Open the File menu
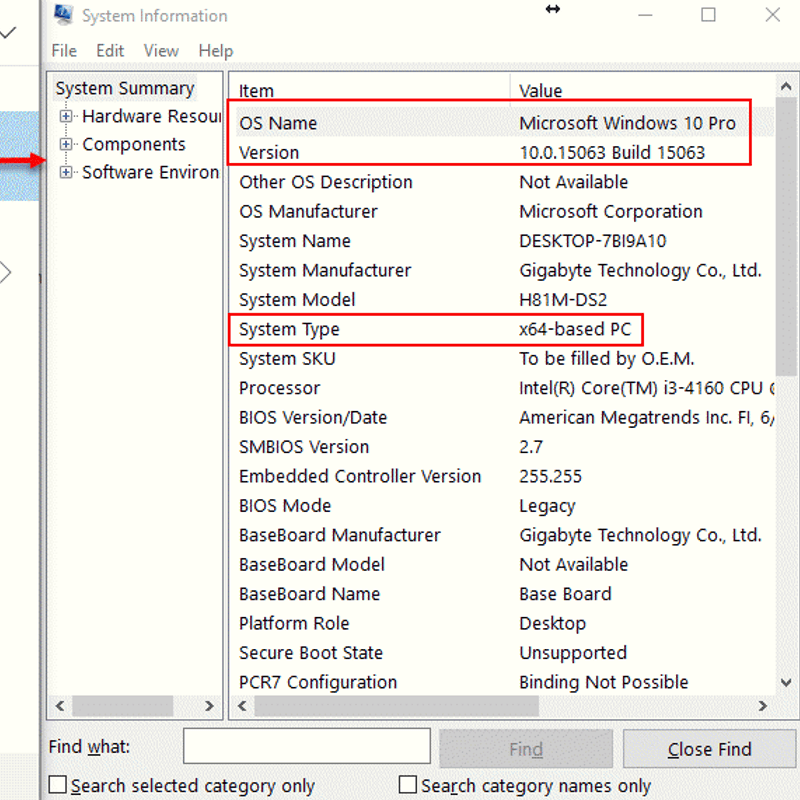This screenshot has height=800, width=800. [x=64, y=51]
